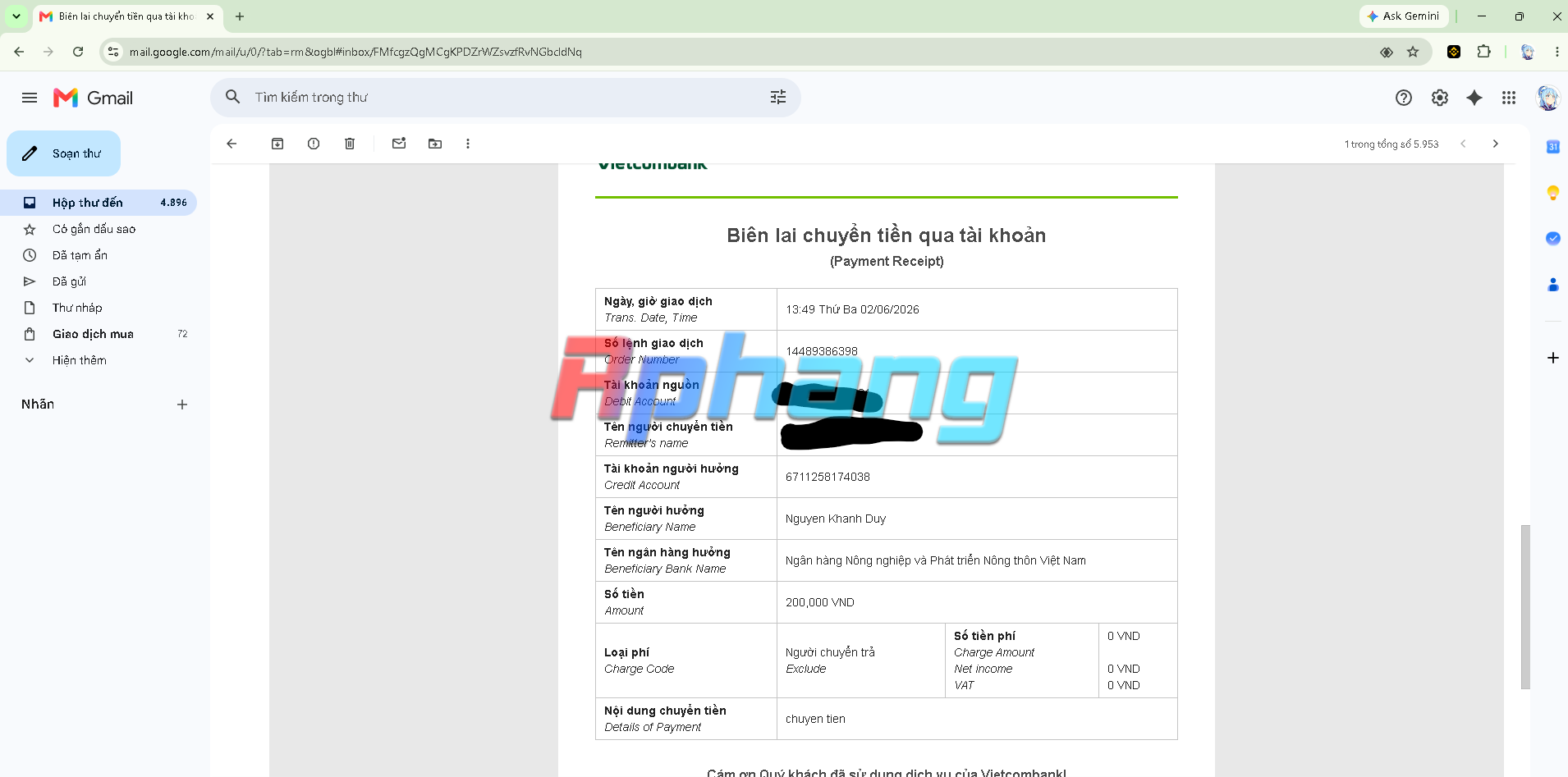Click the Chrome profile avatar in toolbar

1527,52
